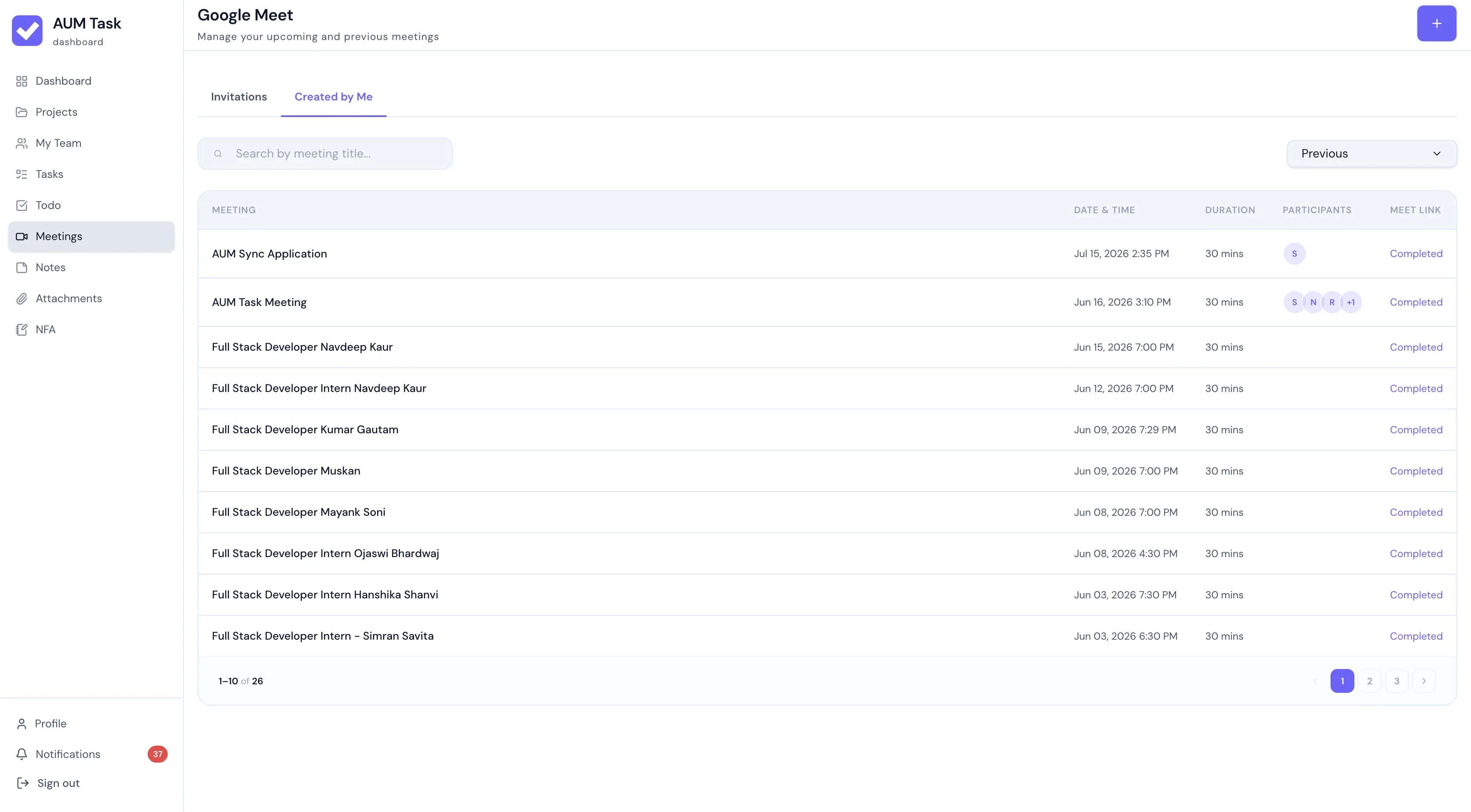
Task: Click the Todo checkbox icon
Action: 22,206
